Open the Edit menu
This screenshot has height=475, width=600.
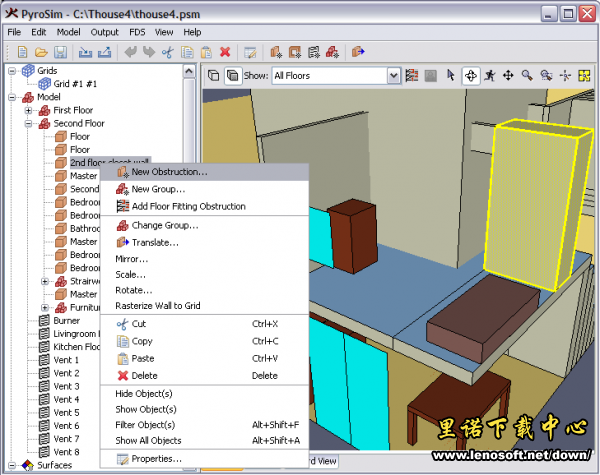point(39,32)
